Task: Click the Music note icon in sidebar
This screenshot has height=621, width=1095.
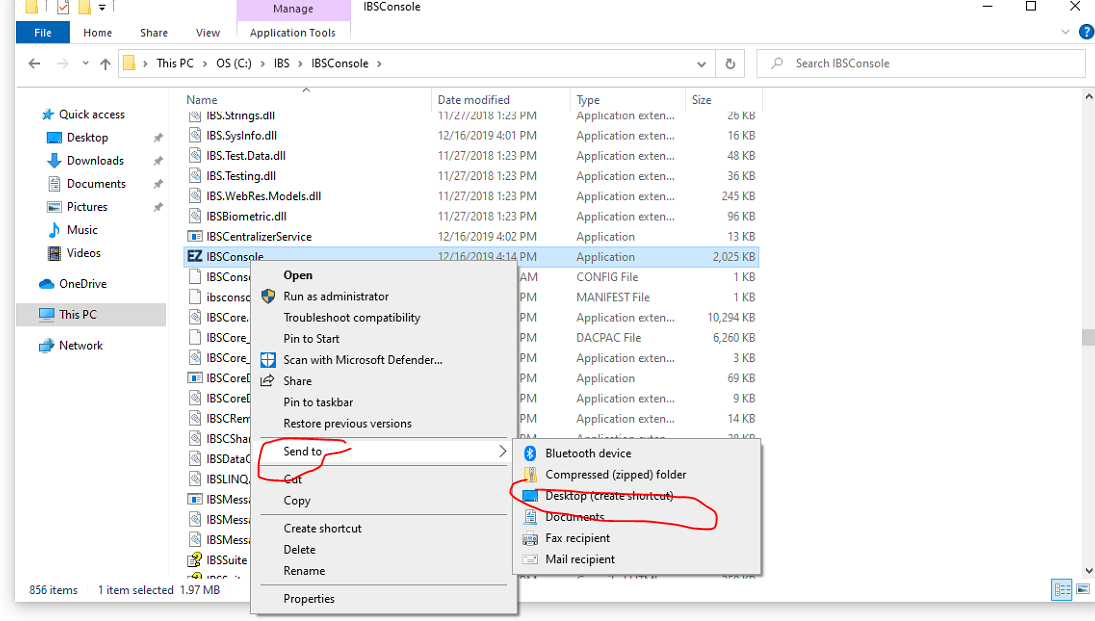Action: [54, 230]
